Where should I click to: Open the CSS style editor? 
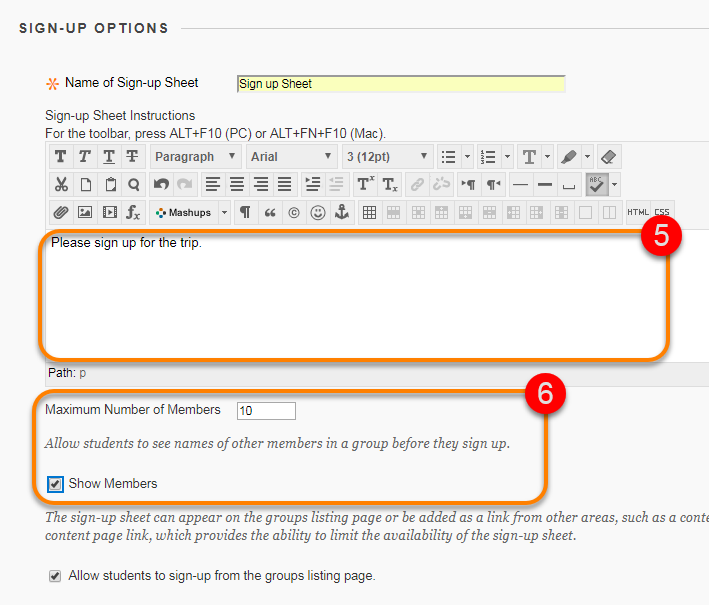(662, 213)
